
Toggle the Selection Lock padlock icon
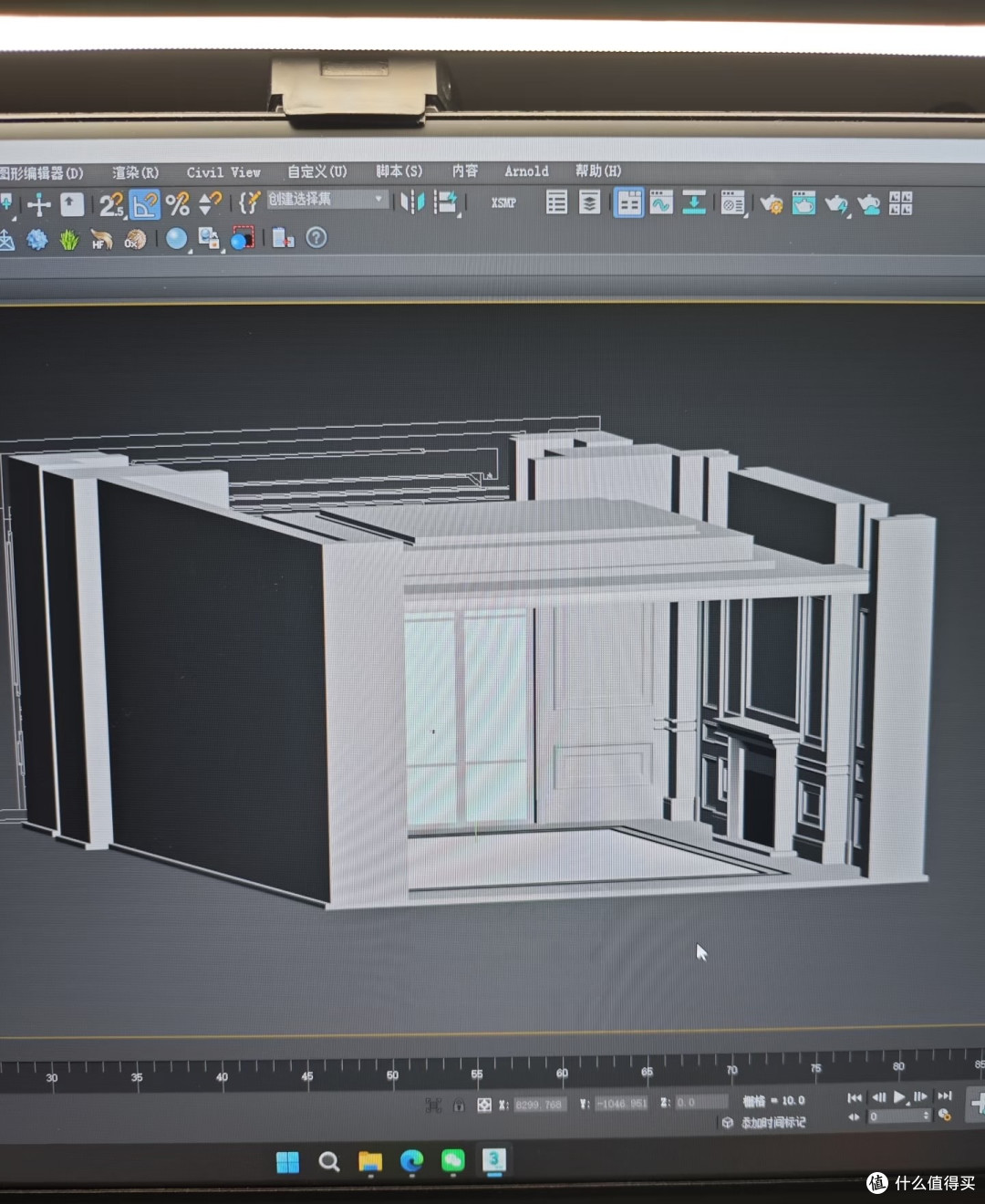point(459,1105)
